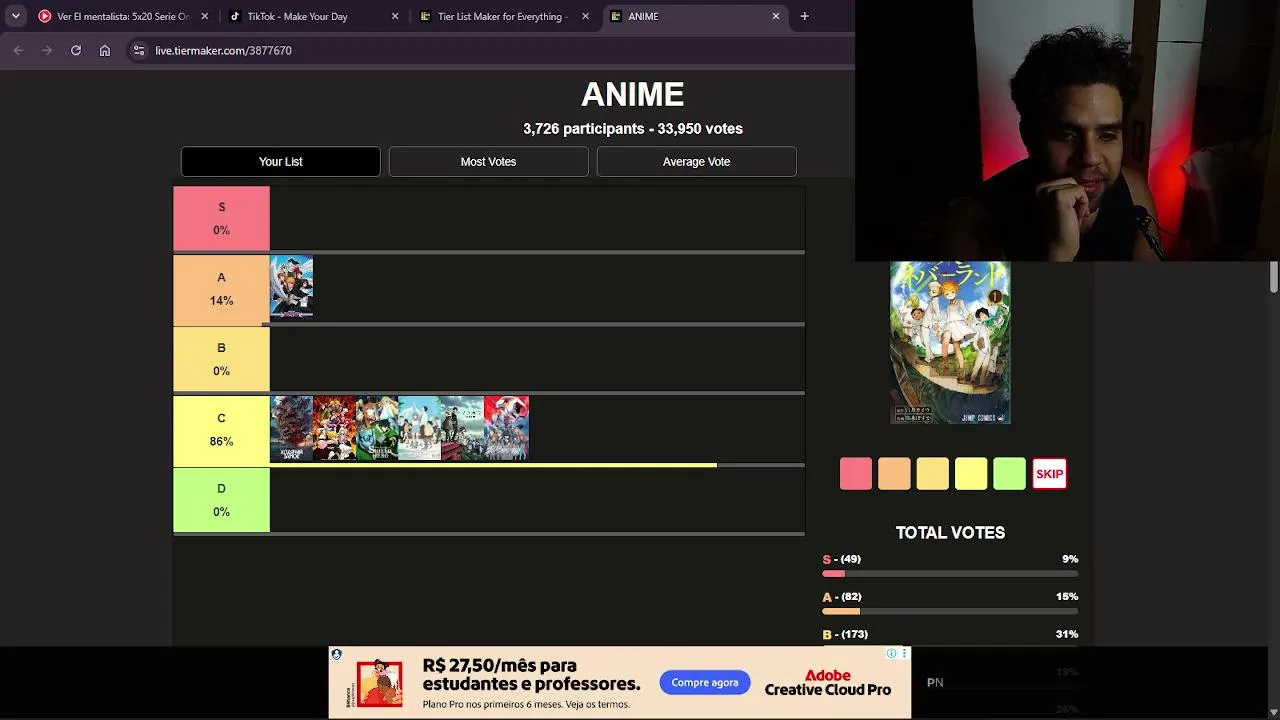The image size is (1280, 720).
Task: Vote C tier with the yellow swatch
Action: click(971, 474)
